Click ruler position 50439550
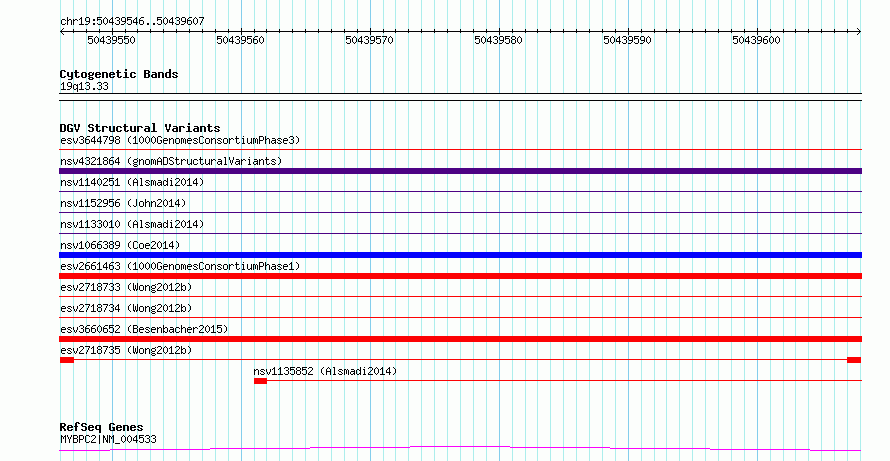Screen dimensions: 890x461 pos(111,40)
